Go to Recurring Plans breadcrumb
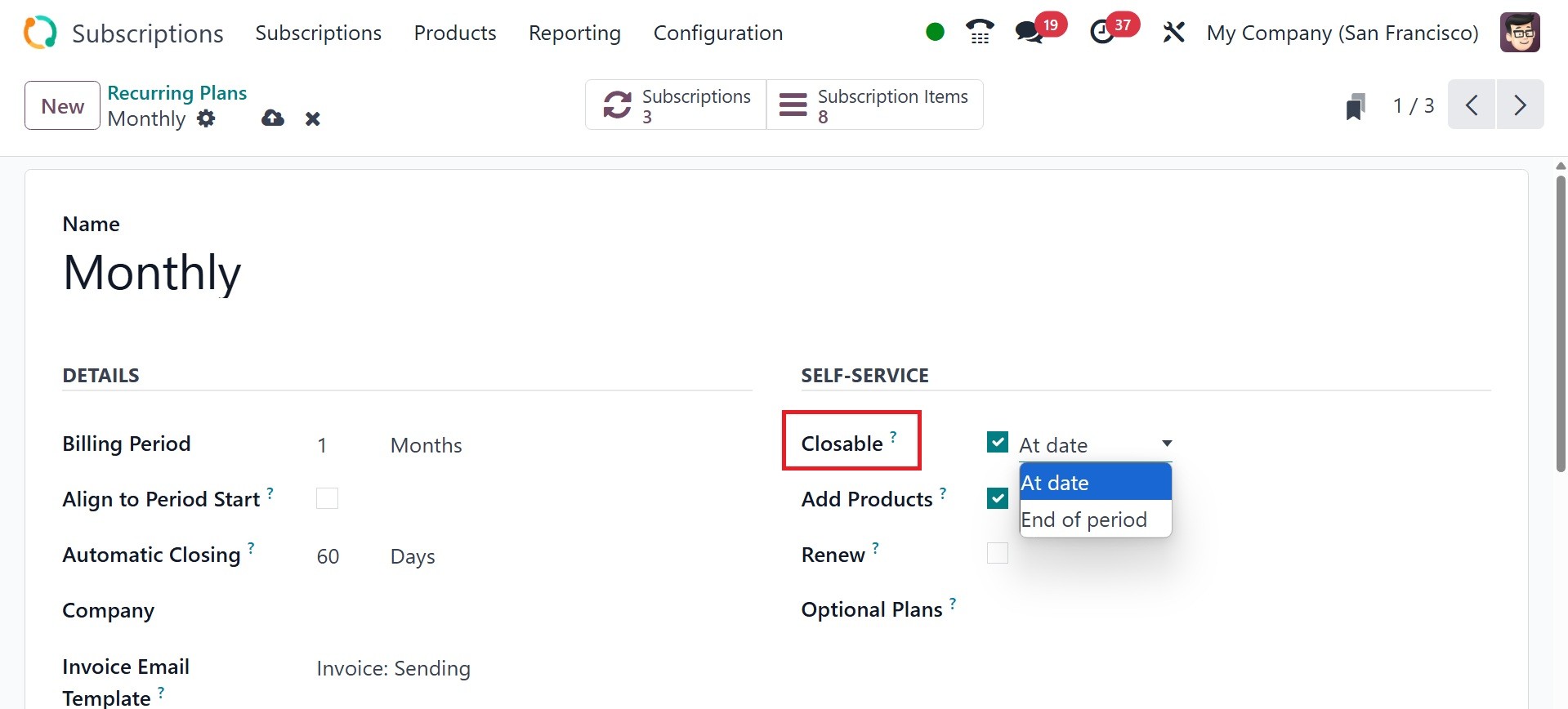1568x709 pixels. 176,93
